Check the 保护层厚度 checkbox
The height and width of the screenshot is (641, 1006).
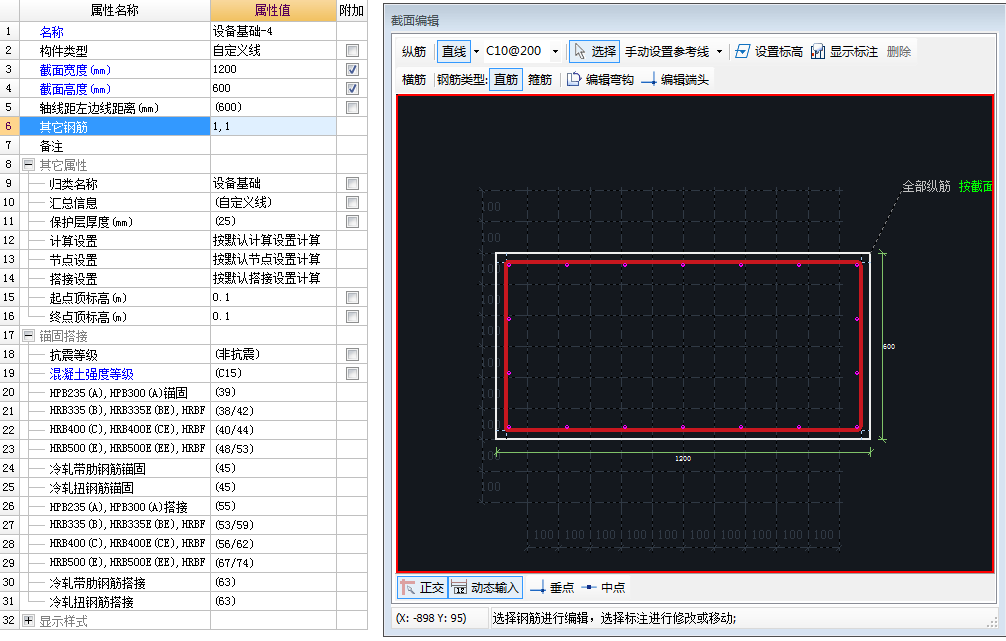click(x=352, y=221)
